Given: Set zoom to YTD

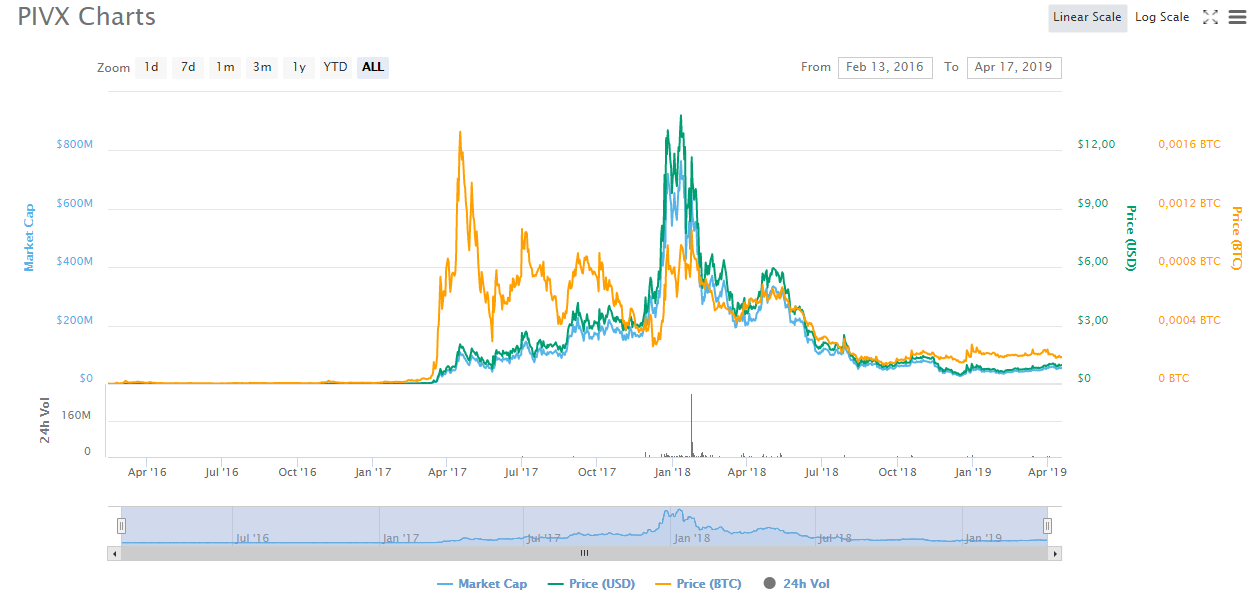Looking at the screenshot, I should pos(335,67).
